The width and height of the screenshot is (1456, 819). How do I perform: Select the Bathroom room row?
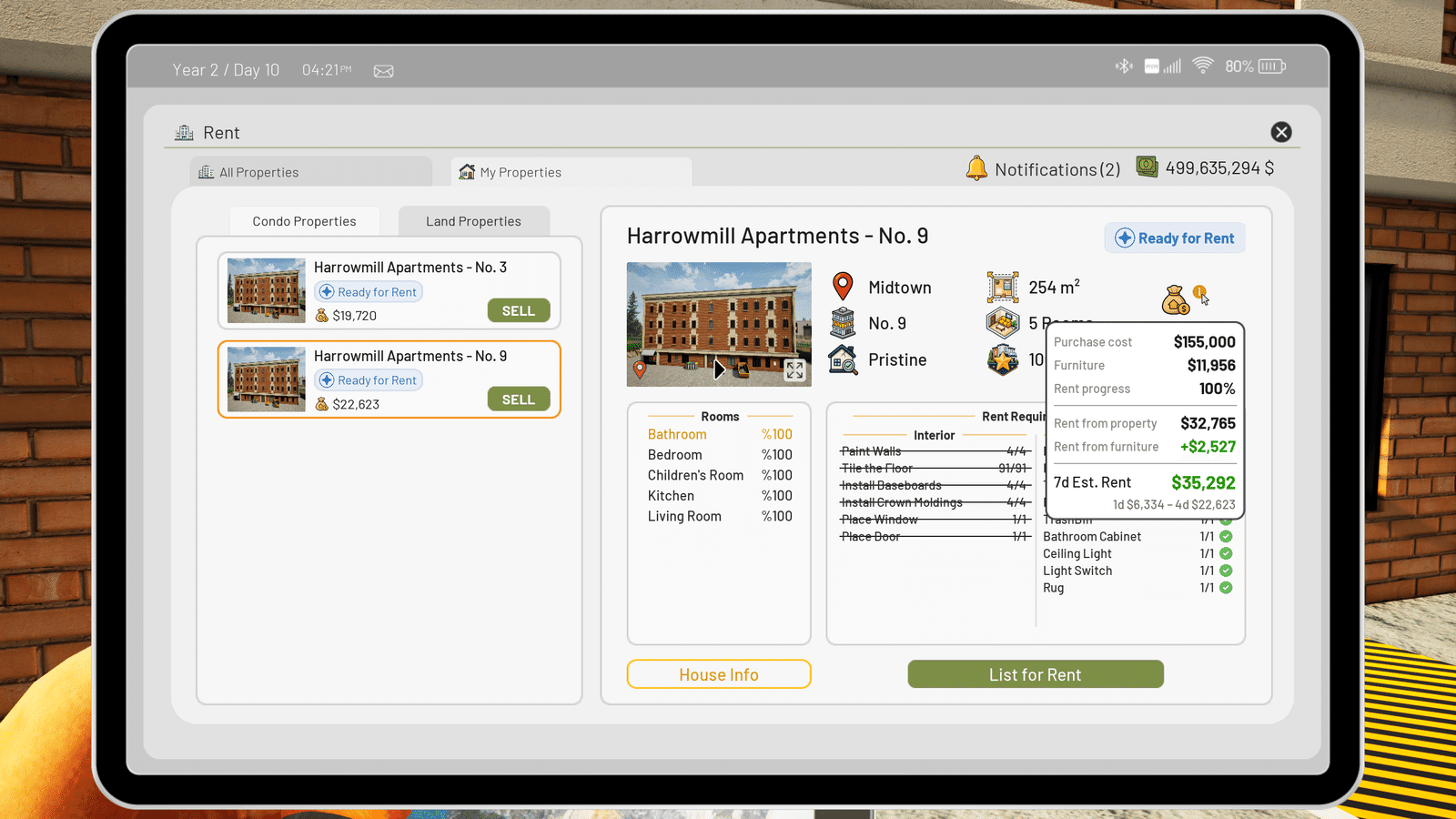[720, 434]
